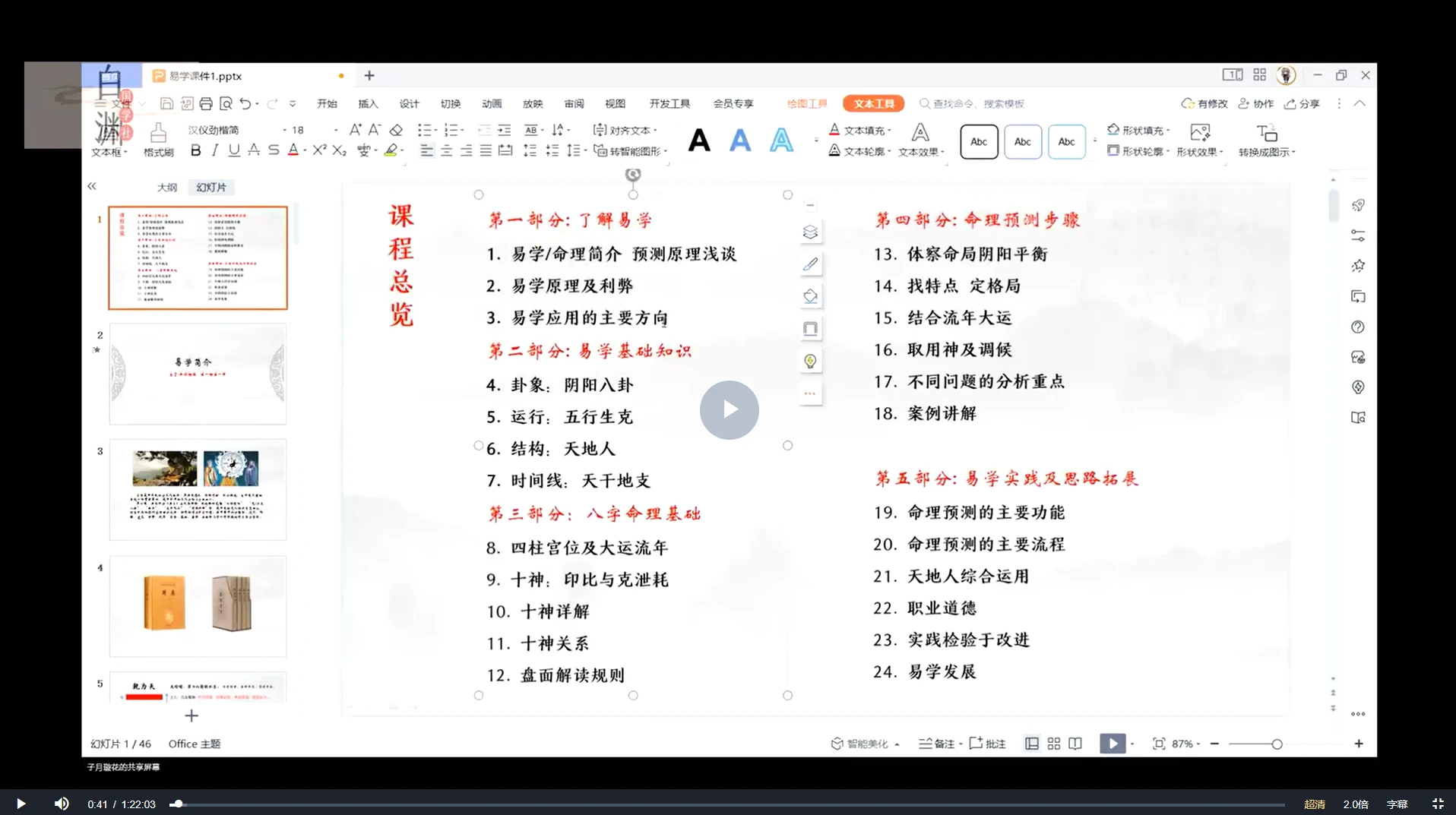This screenshot has height=815, width=1456.
Task: Click the clear formatting eraser icon
Action: 396,130
